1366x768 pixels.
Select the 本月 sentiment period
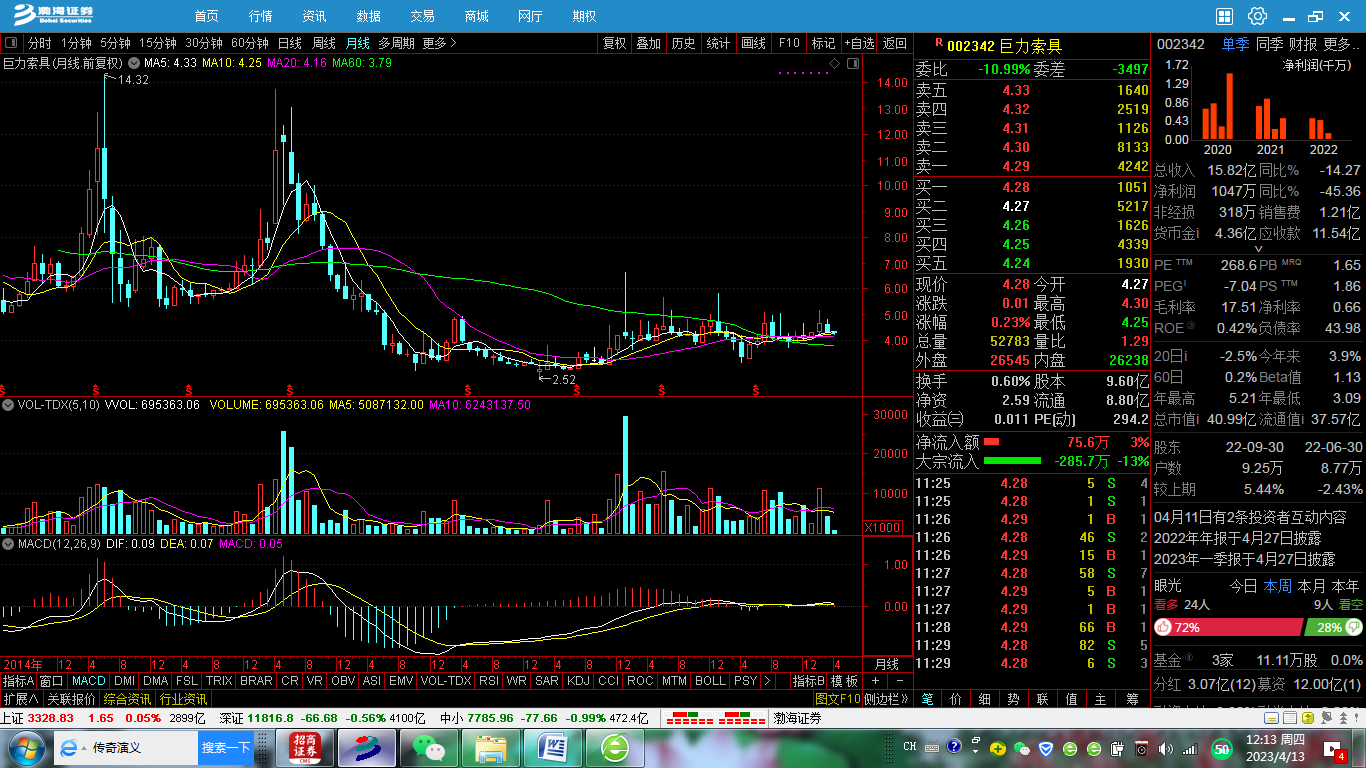click(1311, 586)
